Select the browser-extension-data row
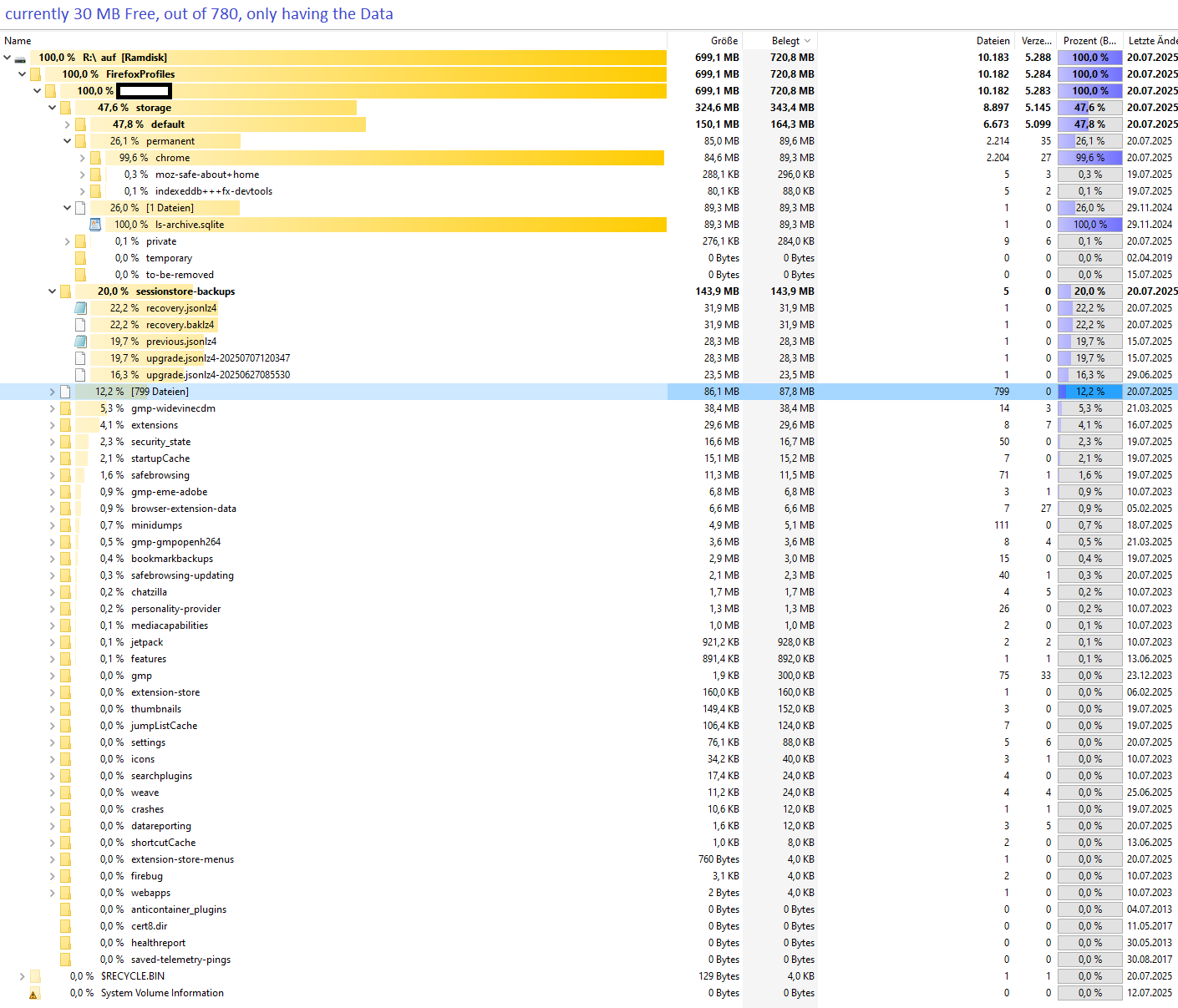1178x1008 pixels. (x=589, y=509)
